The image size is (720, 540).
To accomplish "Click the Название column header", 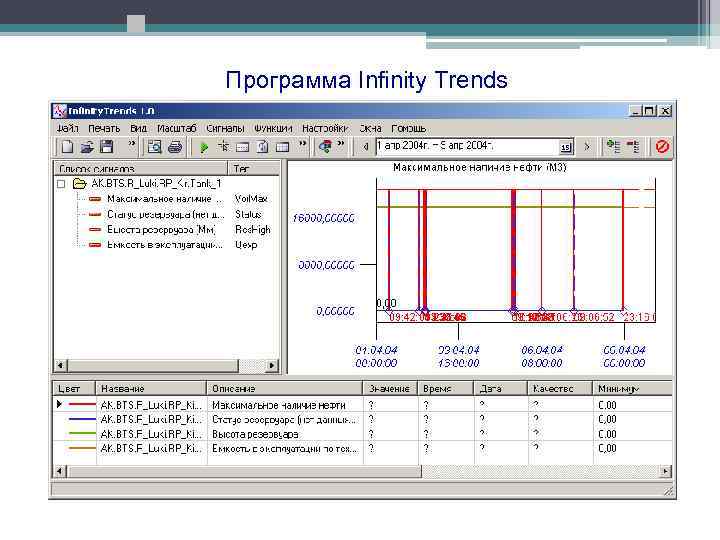I will [x=151, y=388].
